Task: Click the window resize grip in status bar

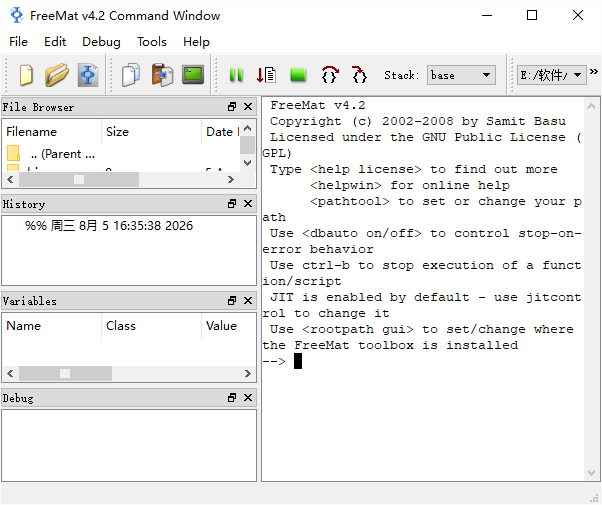Action: tap(594, 498)
